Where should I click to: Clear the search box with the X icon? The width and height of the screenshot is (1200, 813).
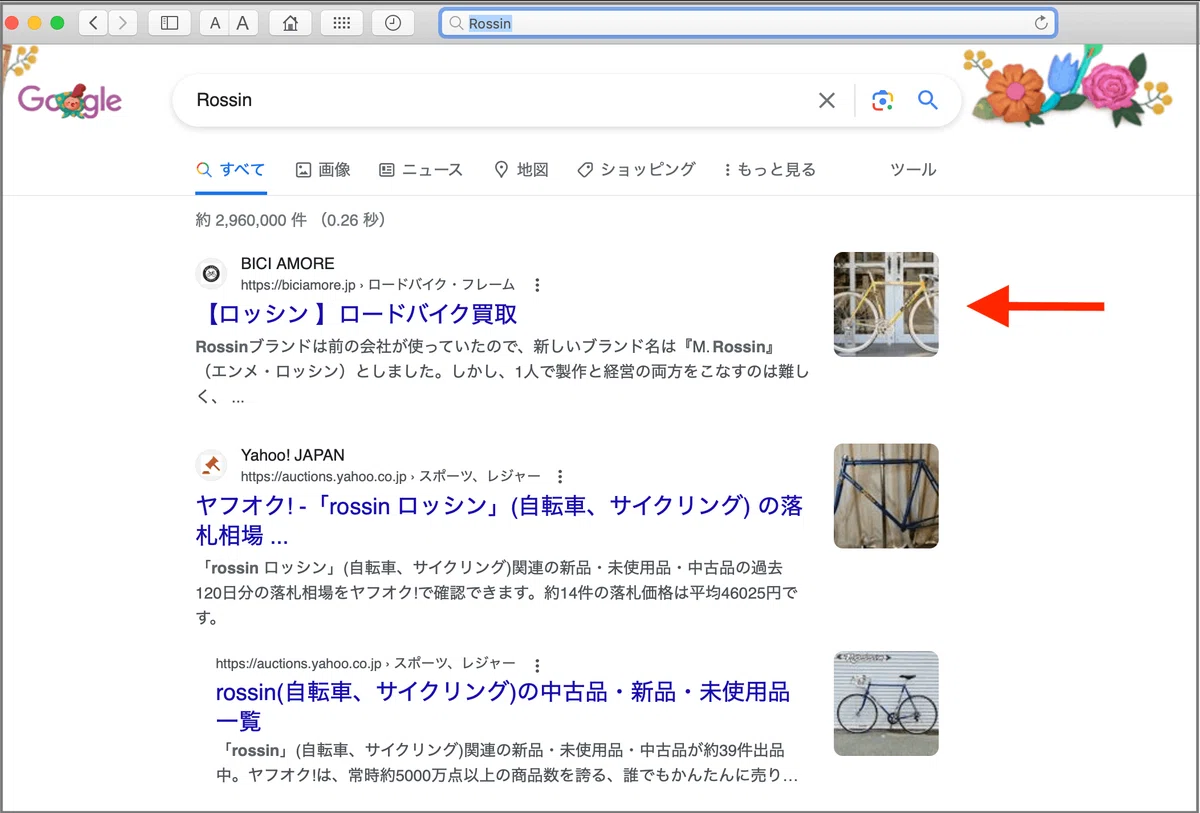827,100
